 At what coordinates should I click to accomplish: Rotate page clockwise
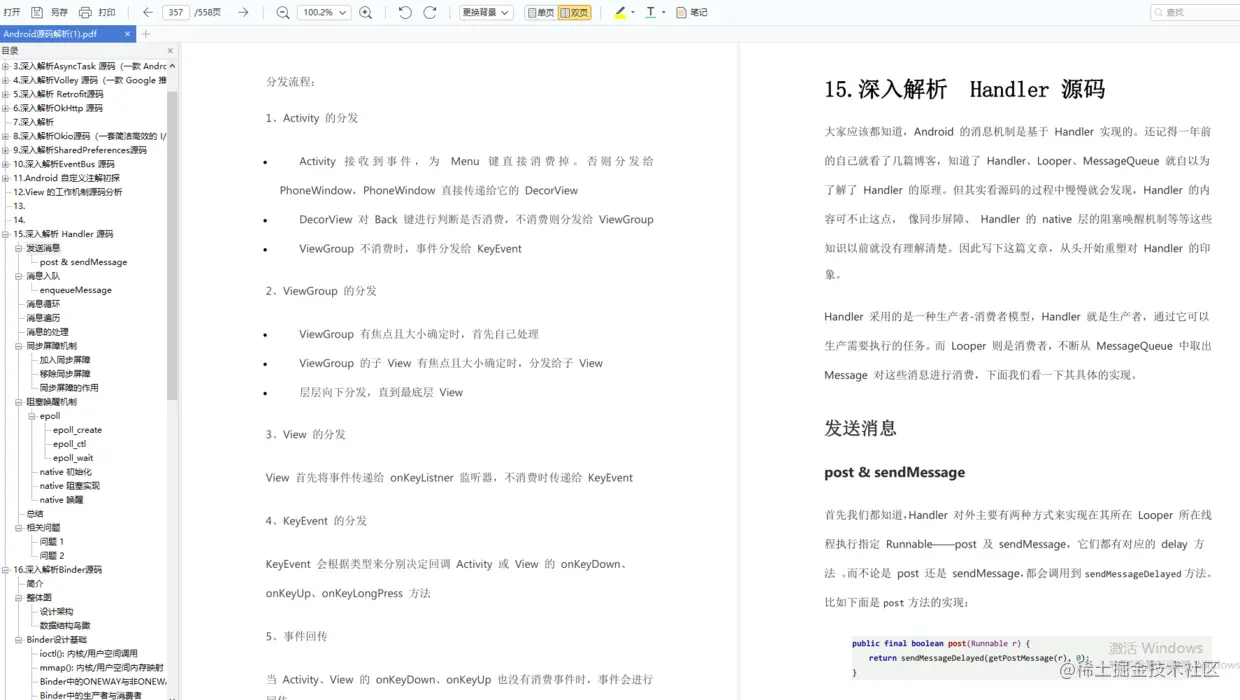(x=430, y=12)
